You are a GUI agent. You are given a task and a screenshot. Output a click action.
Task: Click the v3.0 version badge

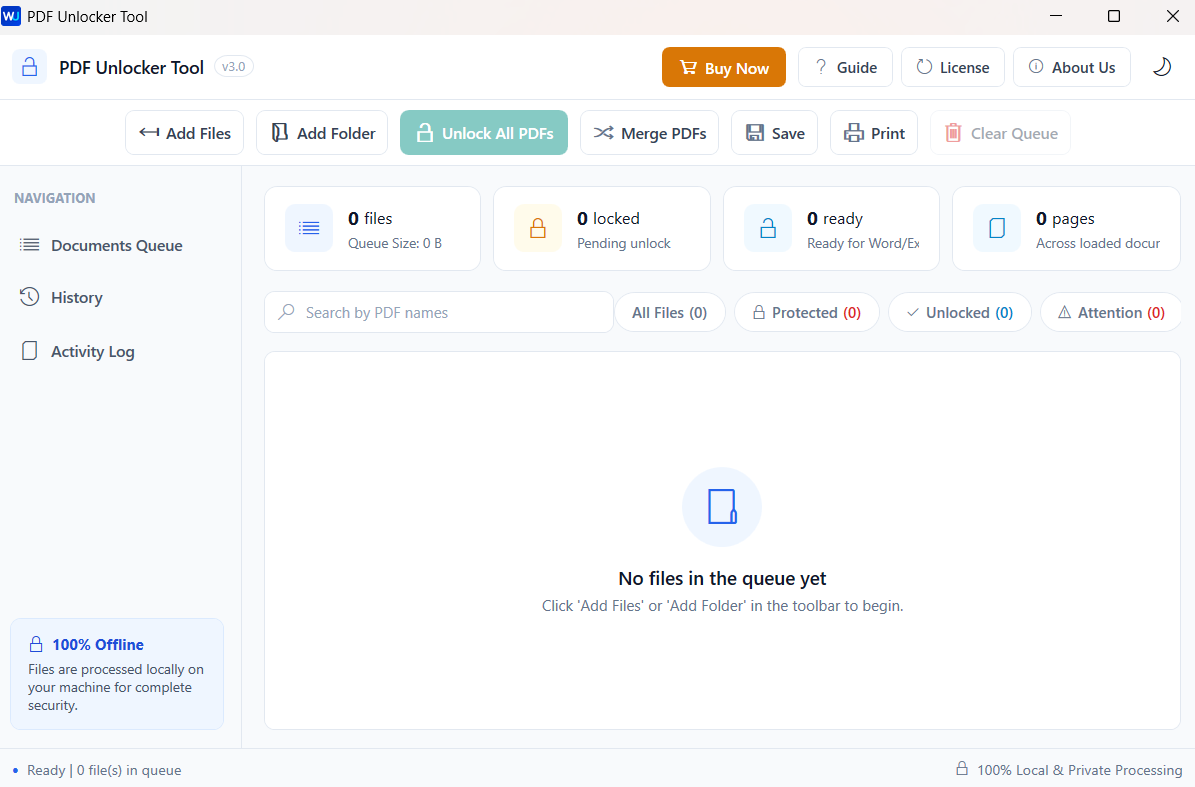coord(233,67)
